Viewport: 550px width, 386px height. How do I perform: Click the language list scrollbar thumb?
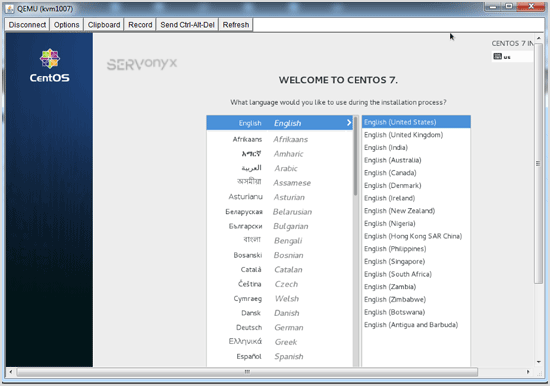(355, 156)
